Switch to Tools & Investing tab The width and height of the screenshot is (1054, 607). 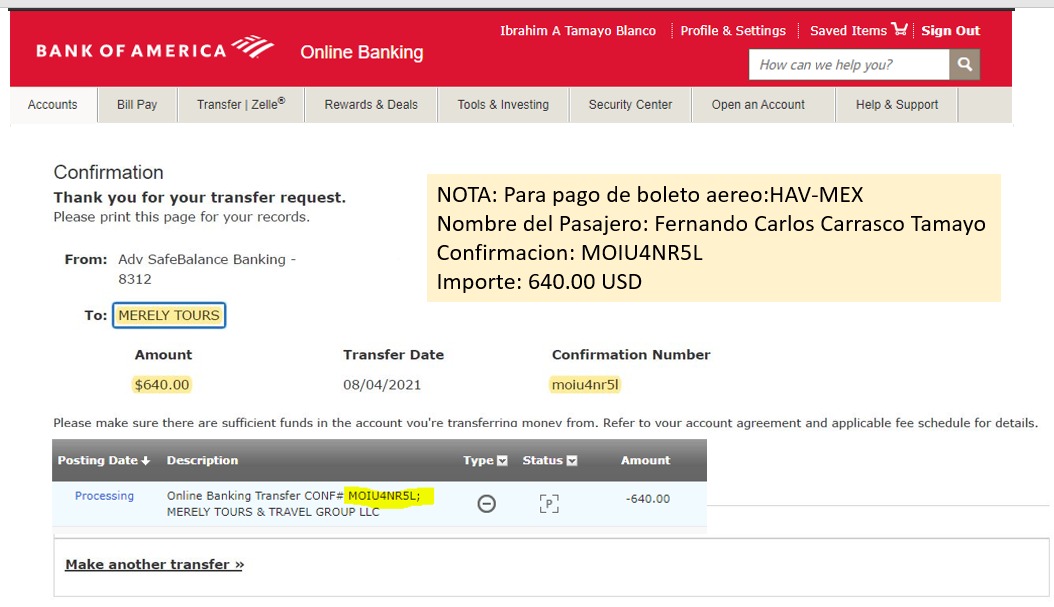[503, 105]
